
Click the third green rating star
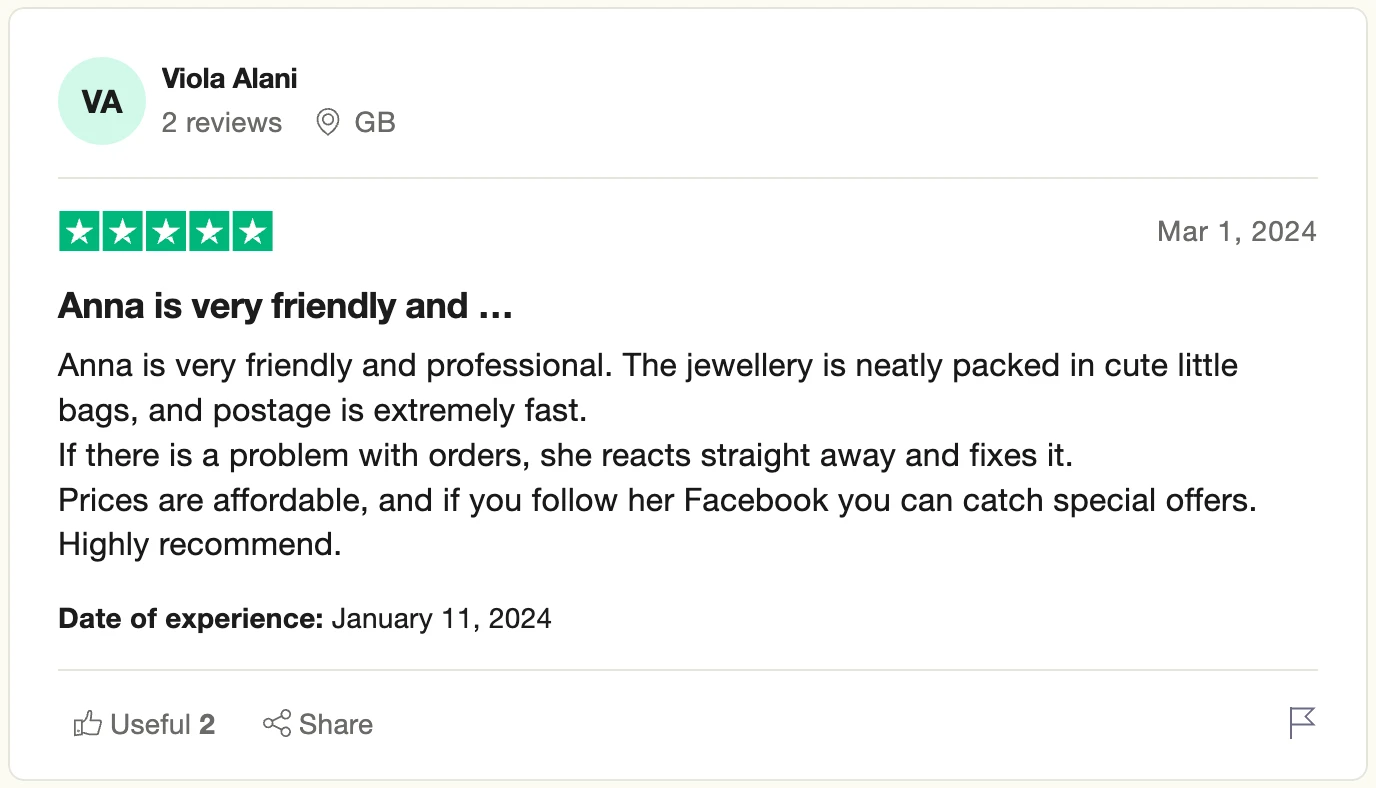[166, 232]
